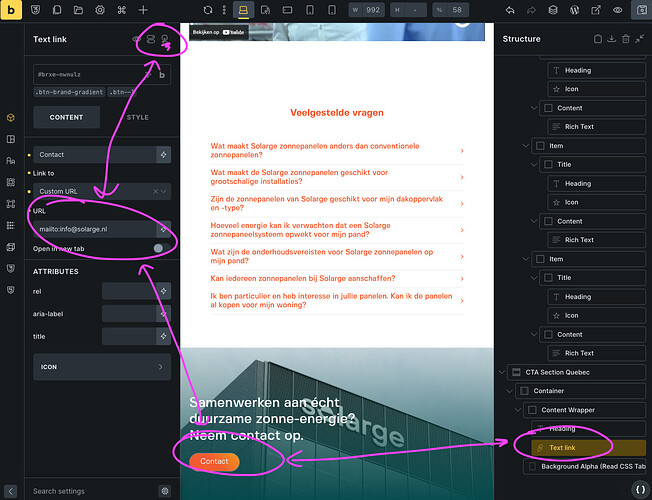Collapse the panel with bottom-left arrow button
652x500 pixels.
(x=11, y=491)
